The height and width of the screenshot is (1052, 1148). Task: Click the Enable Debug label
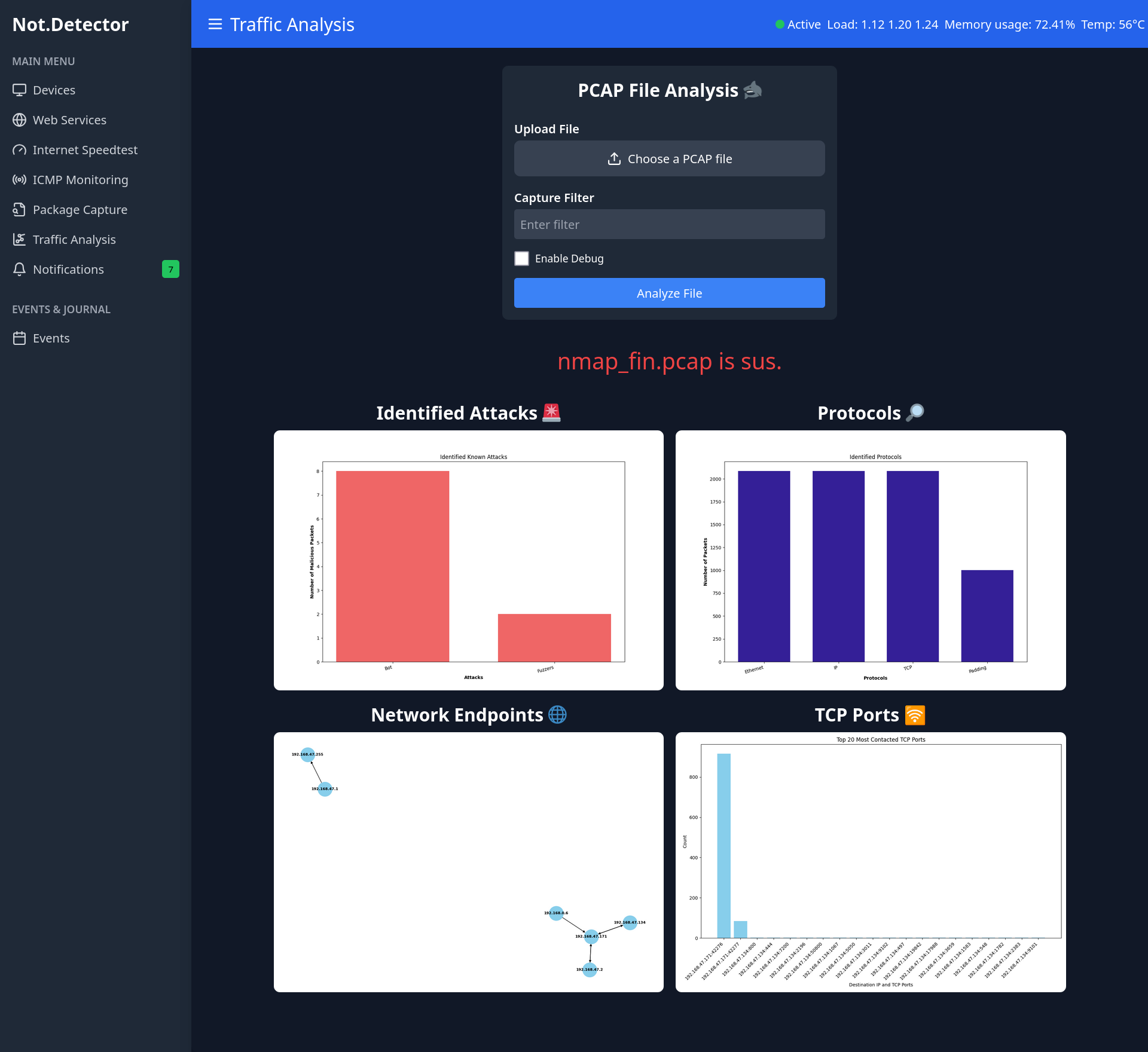[x=569, y=258]
